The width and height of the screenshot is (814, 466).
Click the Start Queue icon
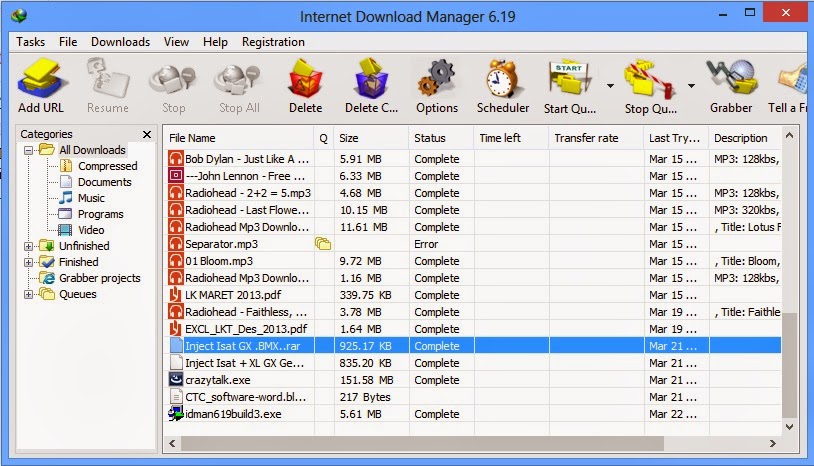click(569, 78)
